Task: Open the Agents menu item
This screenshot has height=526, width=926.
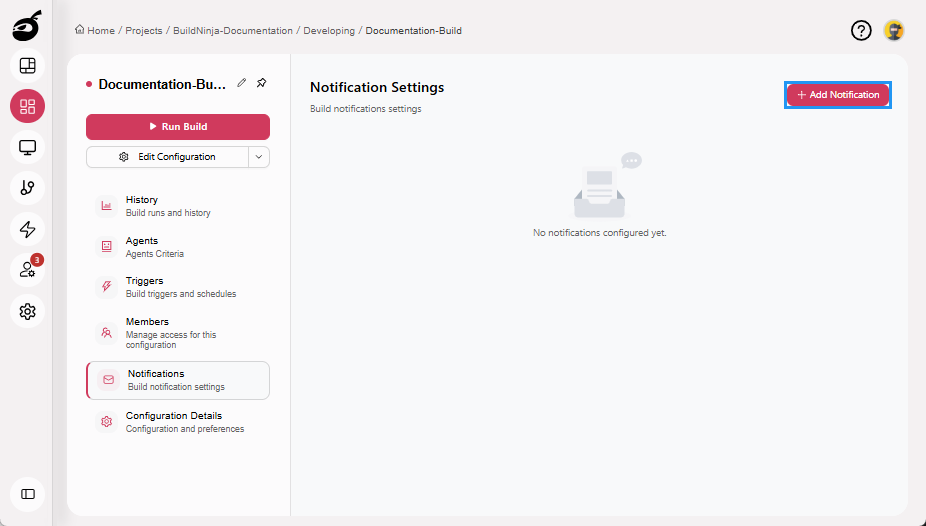Action: pyautogui.click(x=178, y=247)
